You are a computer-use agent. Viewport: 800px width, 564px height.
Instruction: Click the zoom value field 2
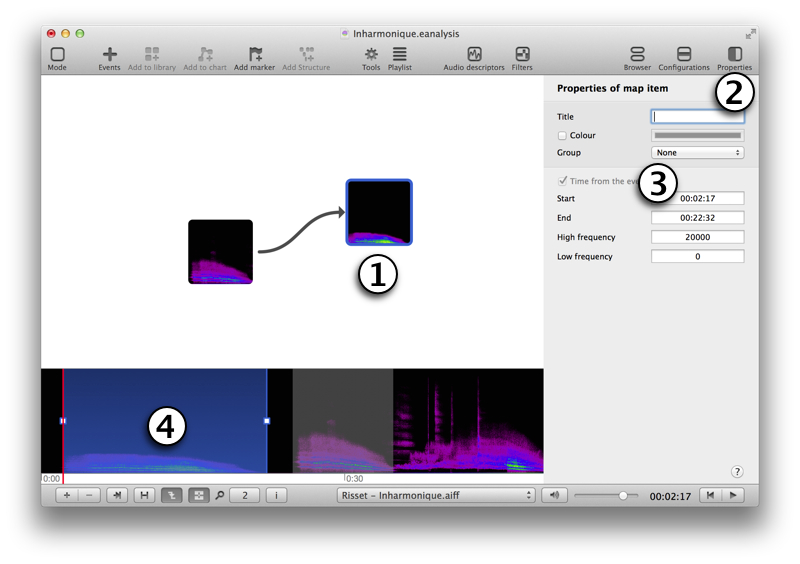(245, 495)
